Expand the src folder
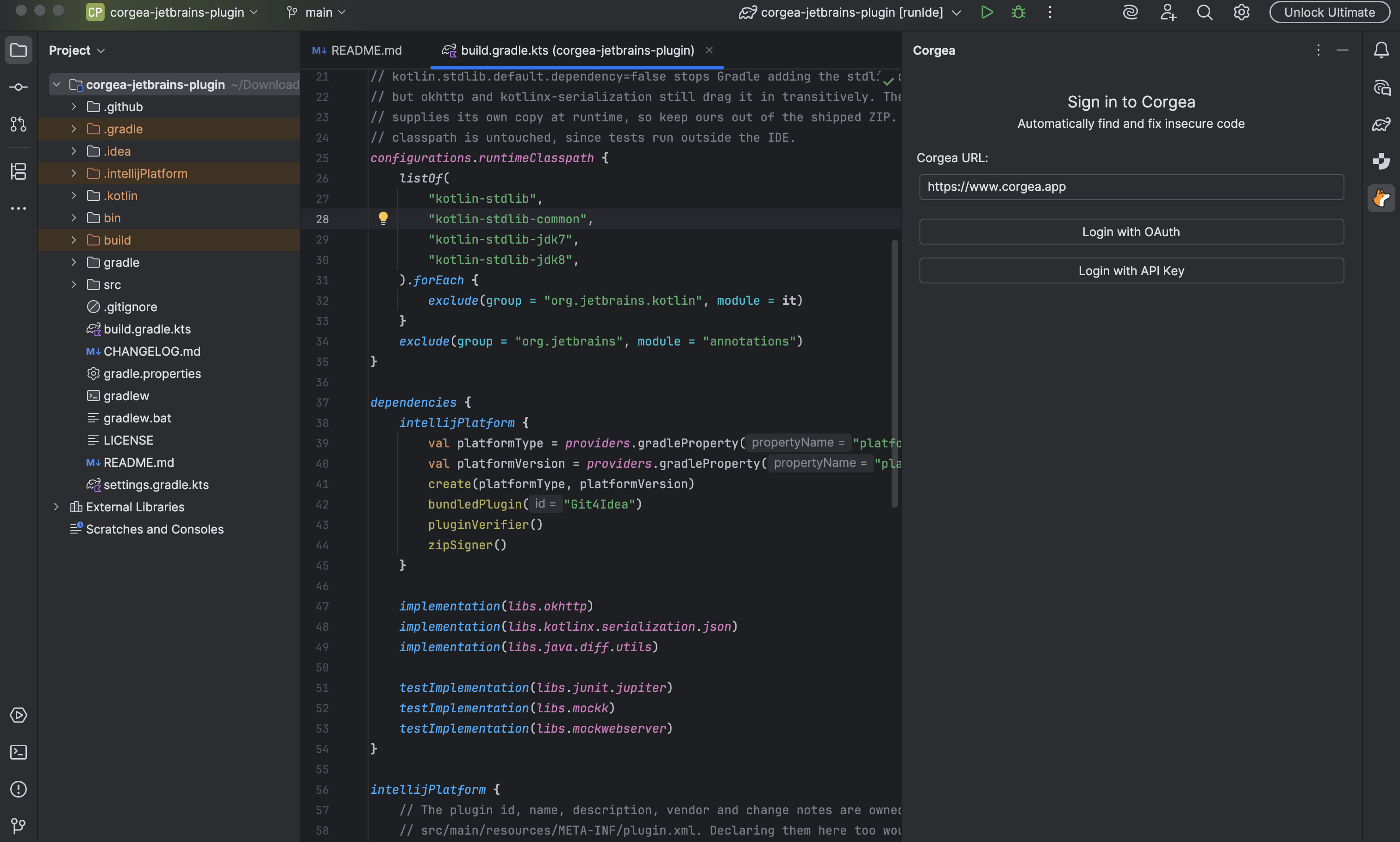The width and height of the screenshot is (1400, 842). point(74,284)
